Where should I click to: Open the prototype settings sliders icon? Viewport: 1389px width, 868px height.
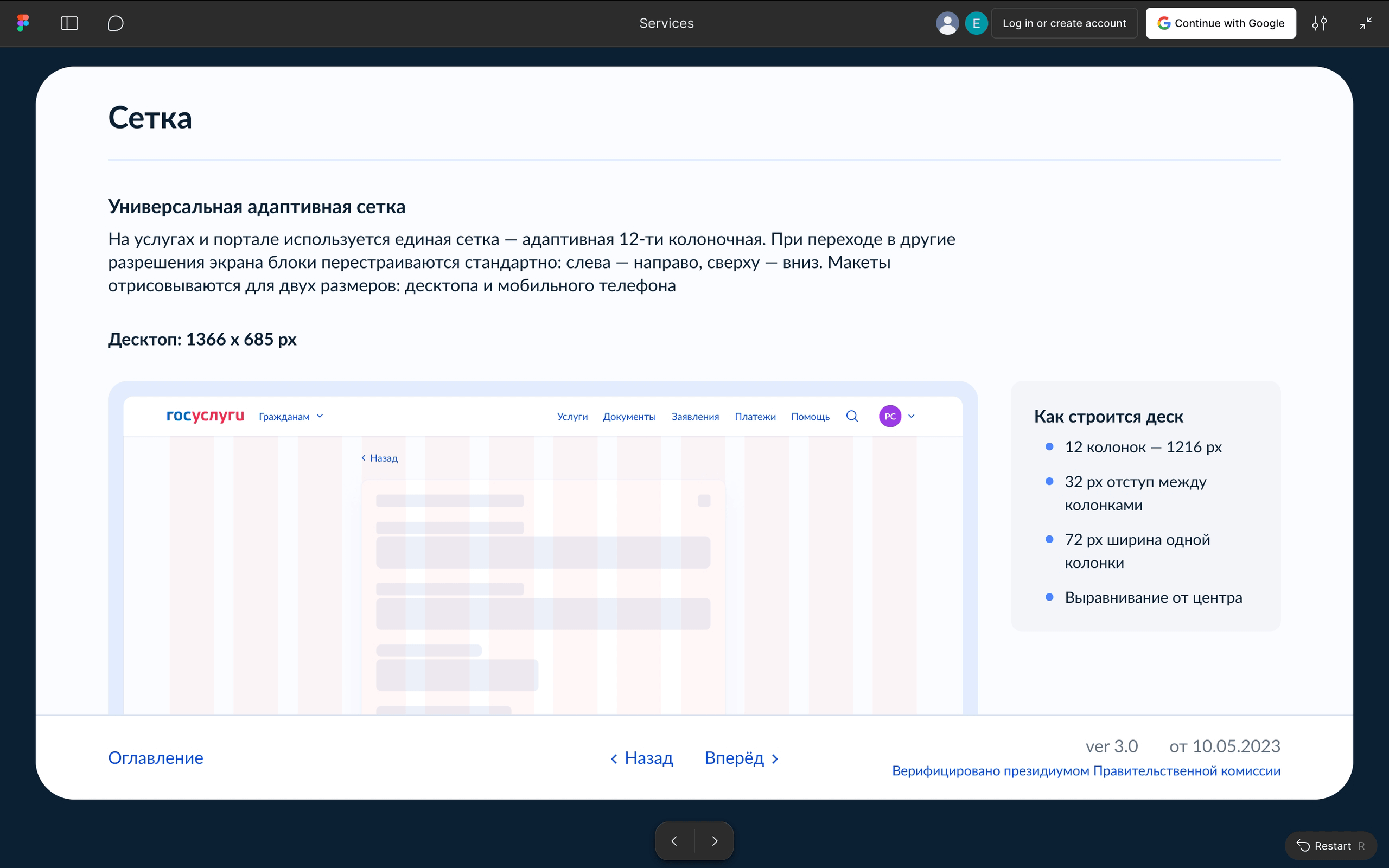(1320, 23)
